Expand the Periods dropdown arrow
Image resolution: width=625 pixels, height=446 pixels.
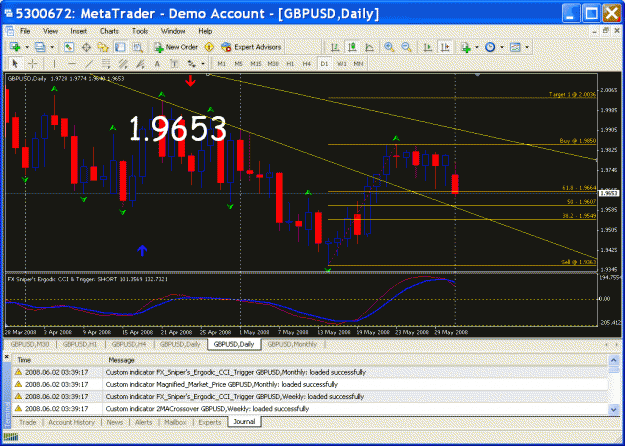(502, 47)
